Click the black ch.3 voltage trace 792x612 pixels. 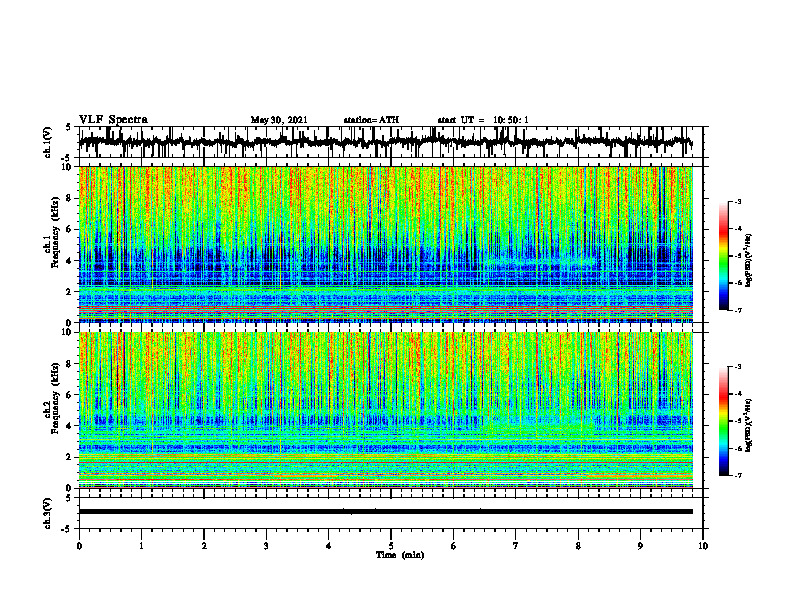click(x=386, y=512)
